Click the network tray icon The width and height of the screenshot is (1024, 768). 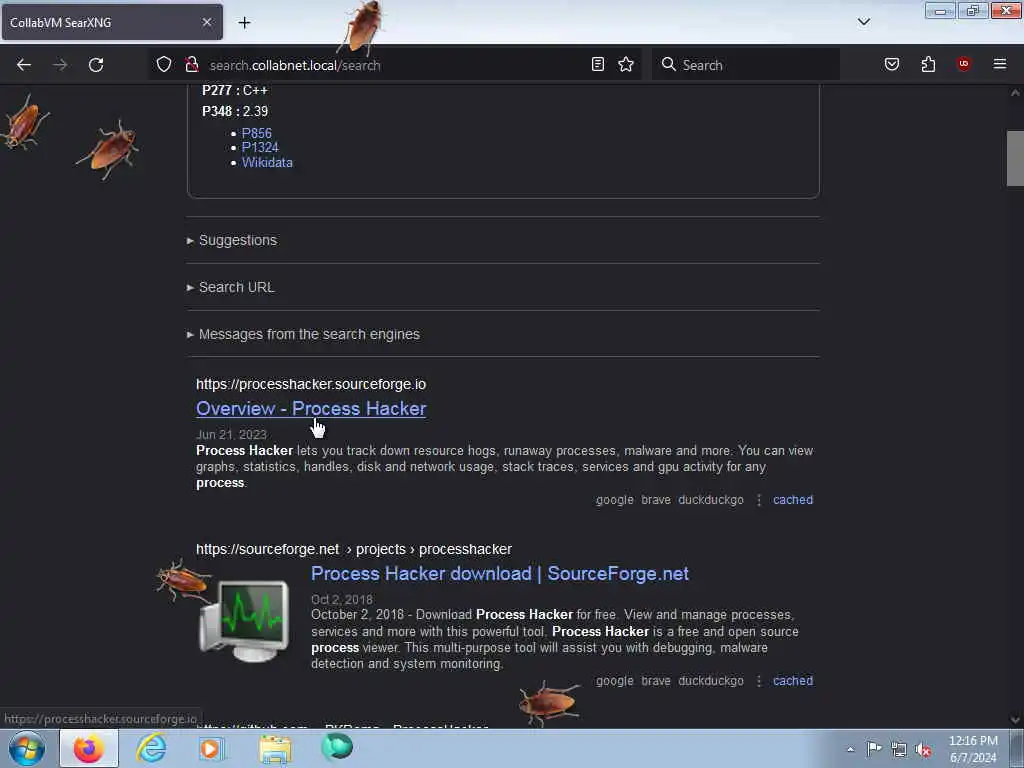point(899,750)
